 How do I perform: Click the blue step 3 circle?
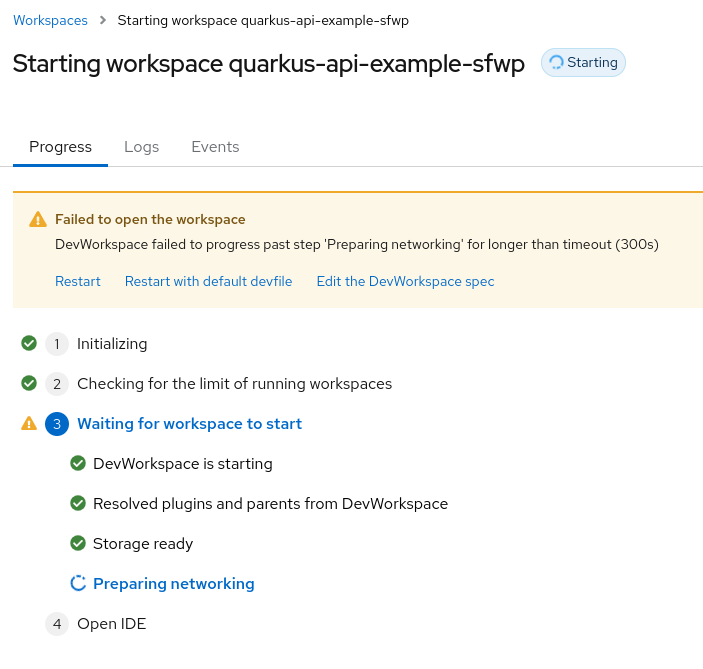click(x=57, y=424)
